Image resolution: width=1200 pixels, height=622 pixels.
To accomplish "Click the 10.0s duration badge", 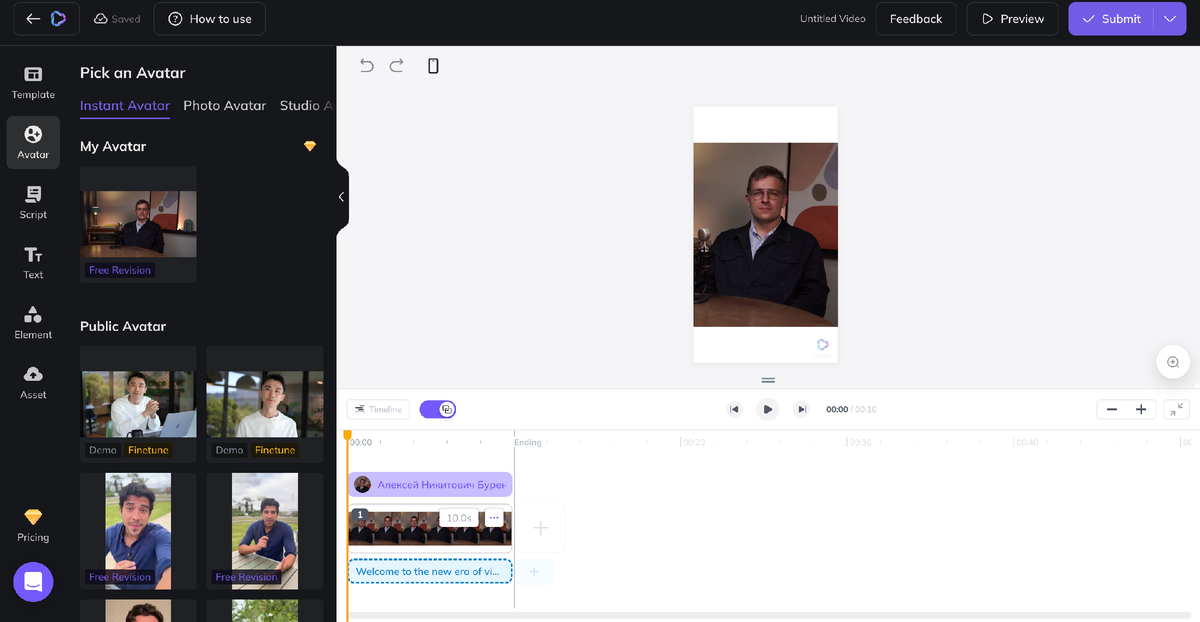I will (x=459, y=518).
